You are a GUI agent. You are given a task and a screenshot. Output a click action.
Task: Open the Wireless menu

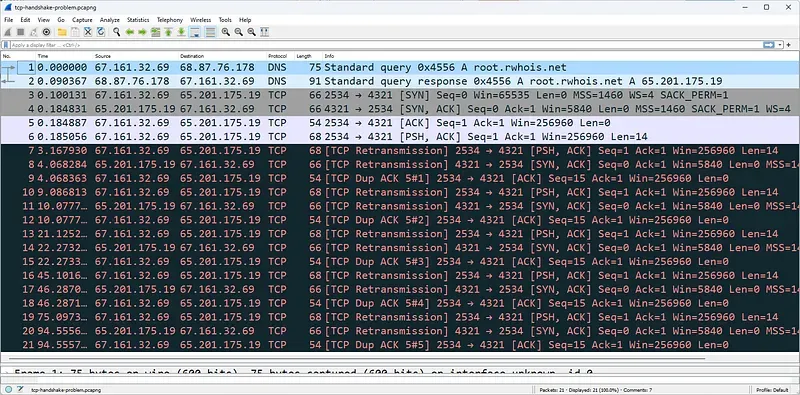201,20
